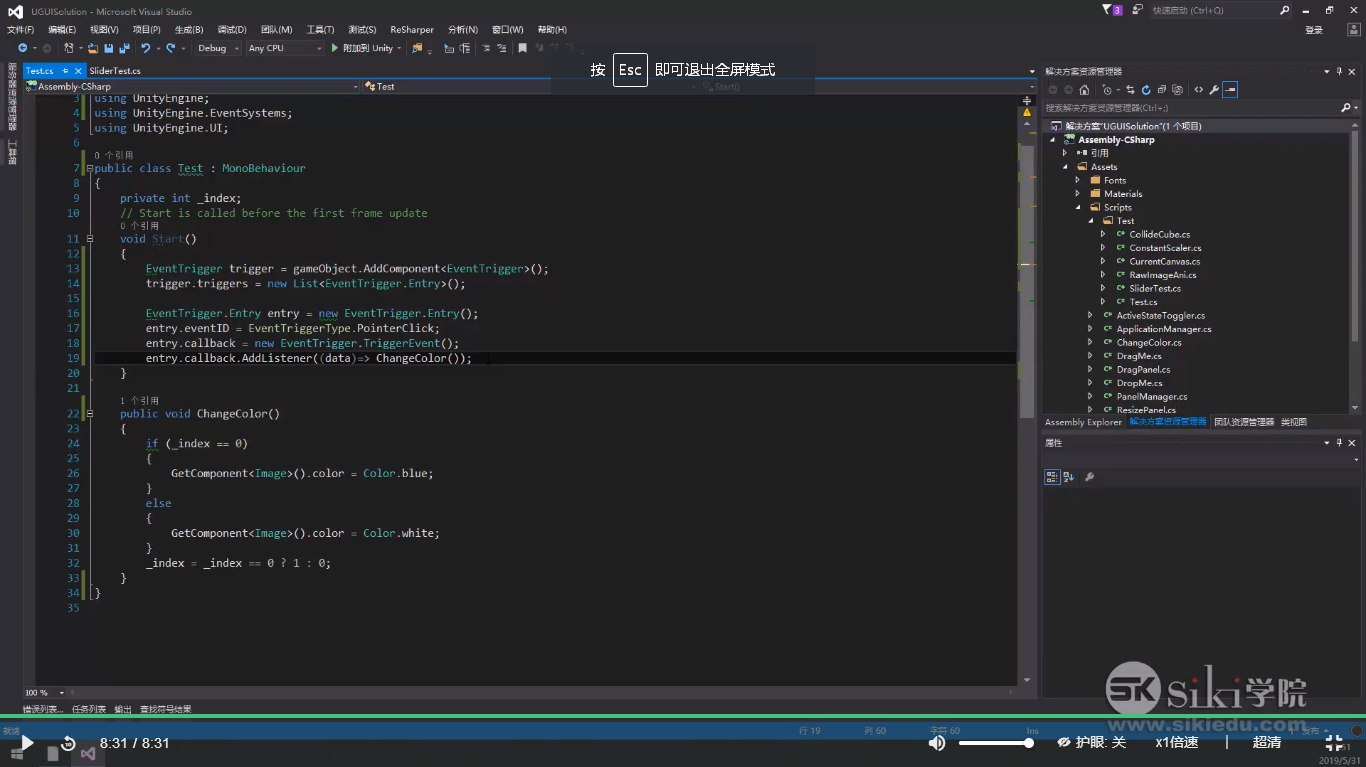The width and height of the screenshot is (1366, 767).
Task: Select SliderTest.cs in Solution Explorer
Action: pos(1155,289)
